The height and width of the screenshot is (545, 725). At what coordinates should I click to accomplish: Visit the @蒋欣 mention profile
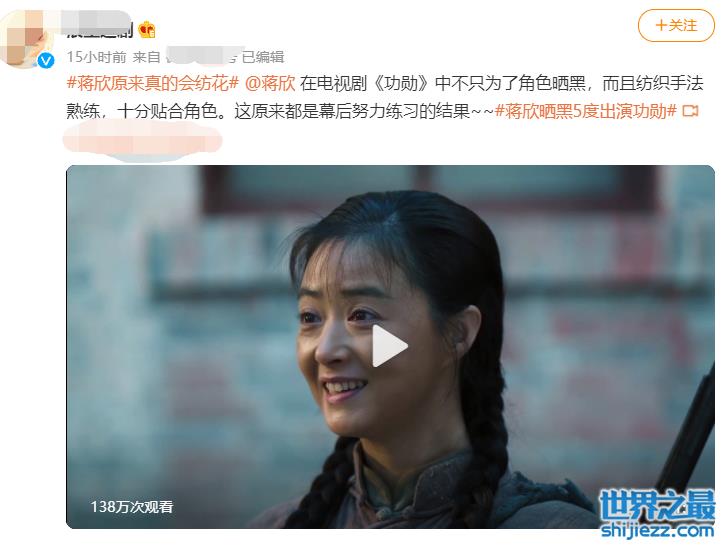270,83
